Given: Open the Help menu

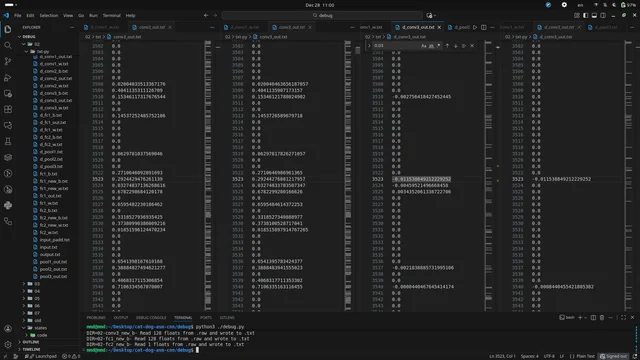Looking at the screenshot, I should click(130, 16).
